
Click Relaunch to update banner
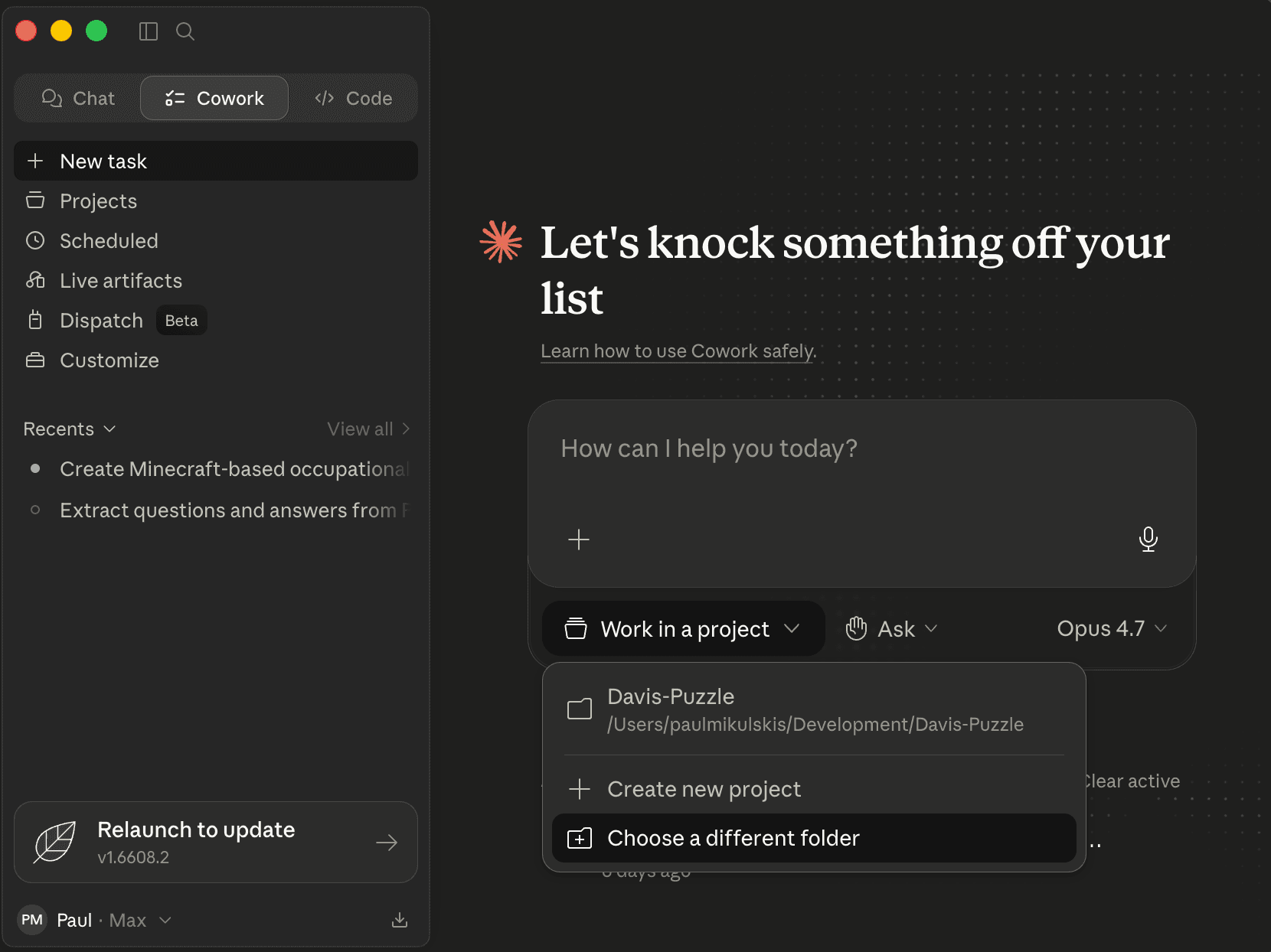[216, 842]
